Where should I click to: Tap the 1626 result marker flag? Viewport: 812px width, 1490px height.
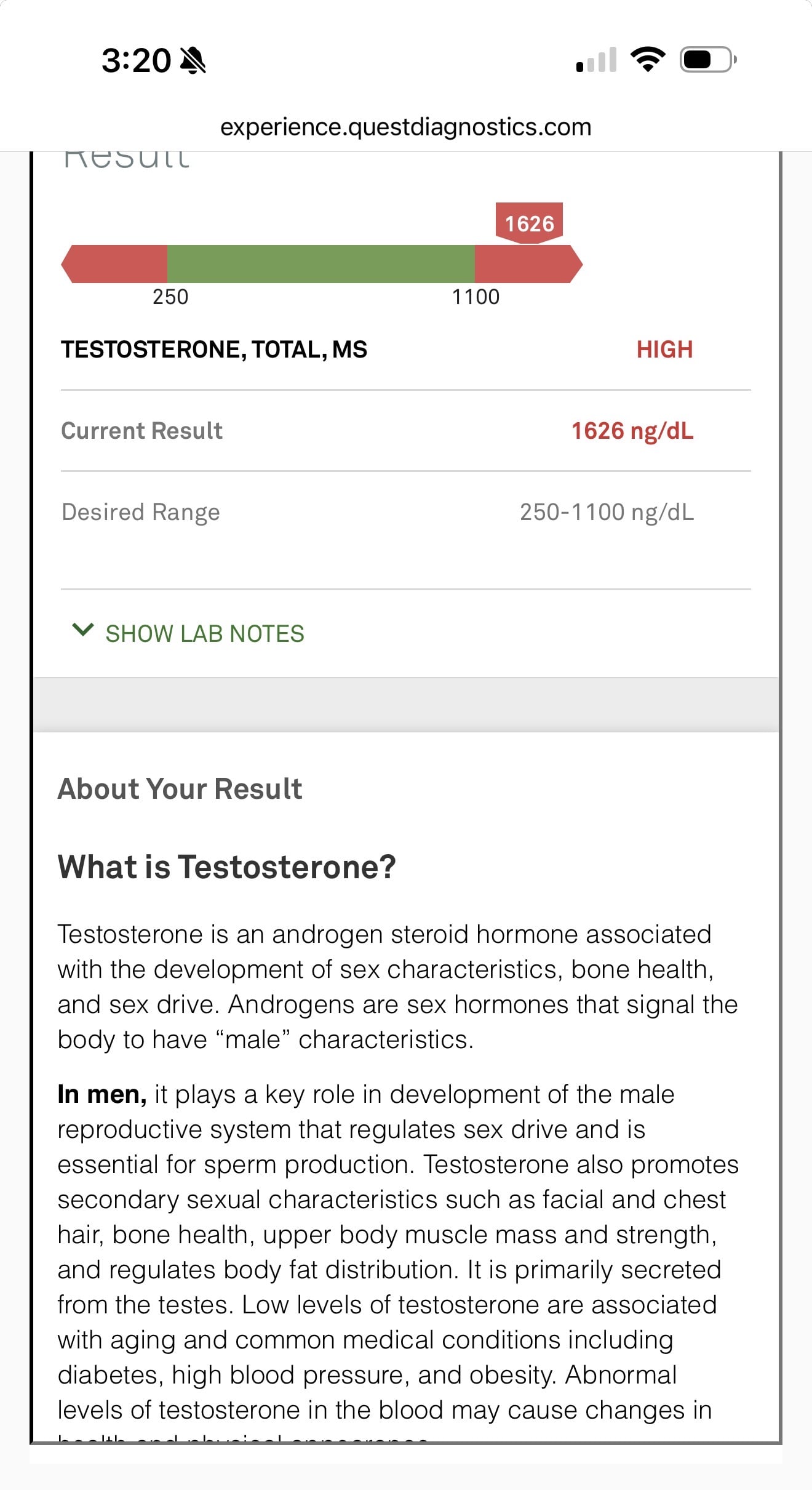[x=529, y=223]
